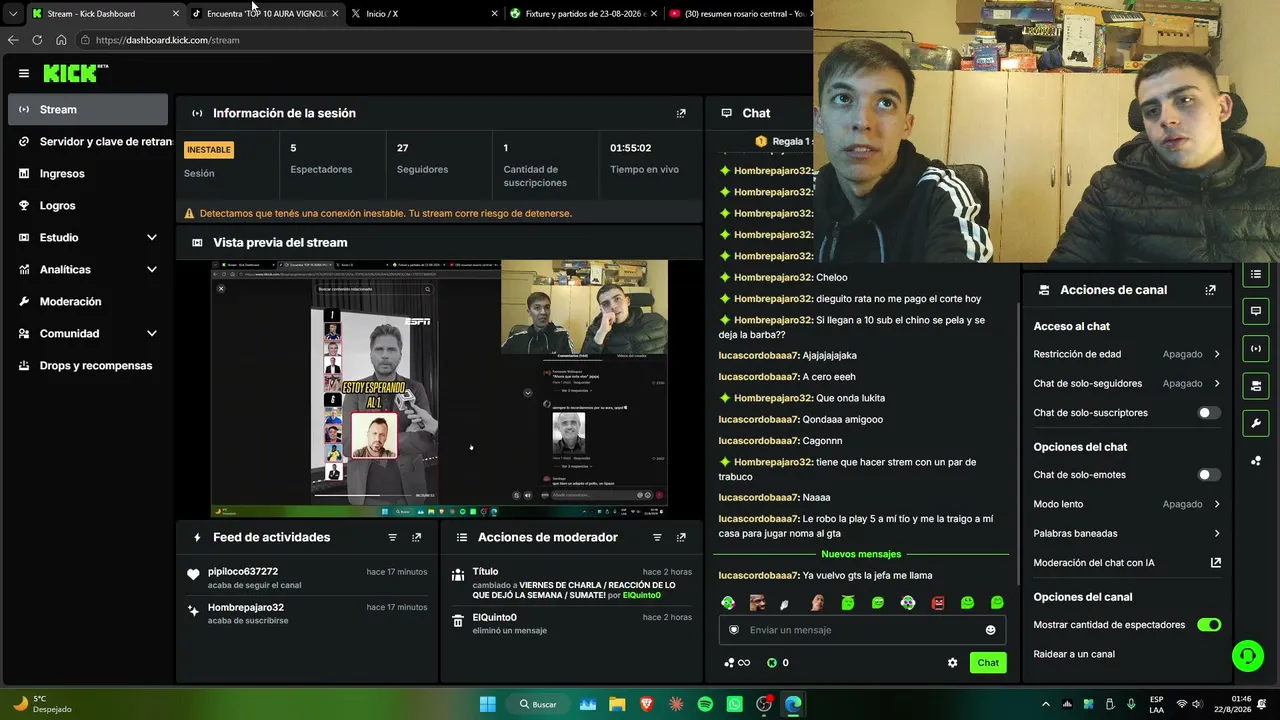Click the Kicks balance icon
Image resolution: width=1280 pixels, height=720 pixels.
click(x=772, y=663)
